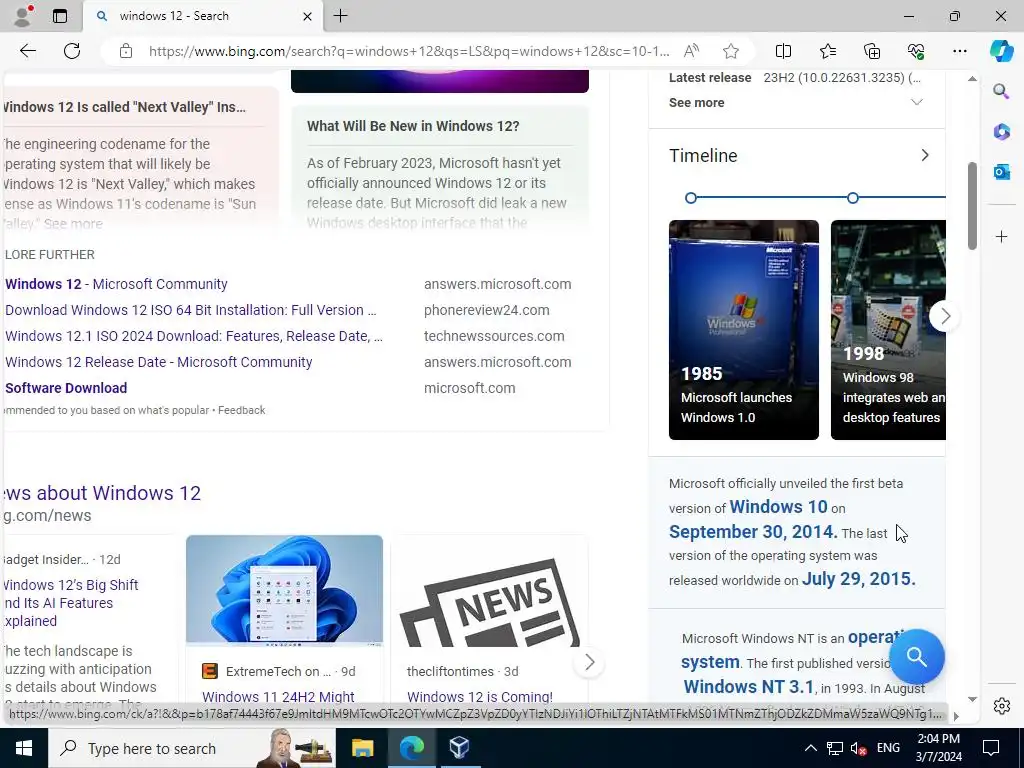The width and height of the screenshot is (1024, 768).
Task: Activate Read aloud icon in address bar
Action: click(x=691, y=51)
